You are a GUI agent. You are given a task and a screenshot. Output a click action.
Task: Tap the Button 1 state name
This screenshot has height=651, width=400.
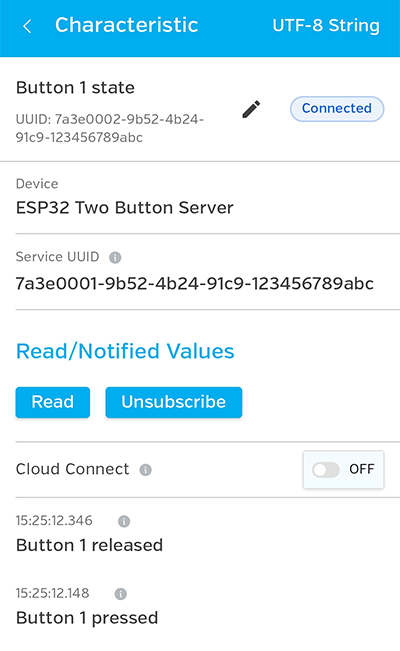tap(75, 88)
